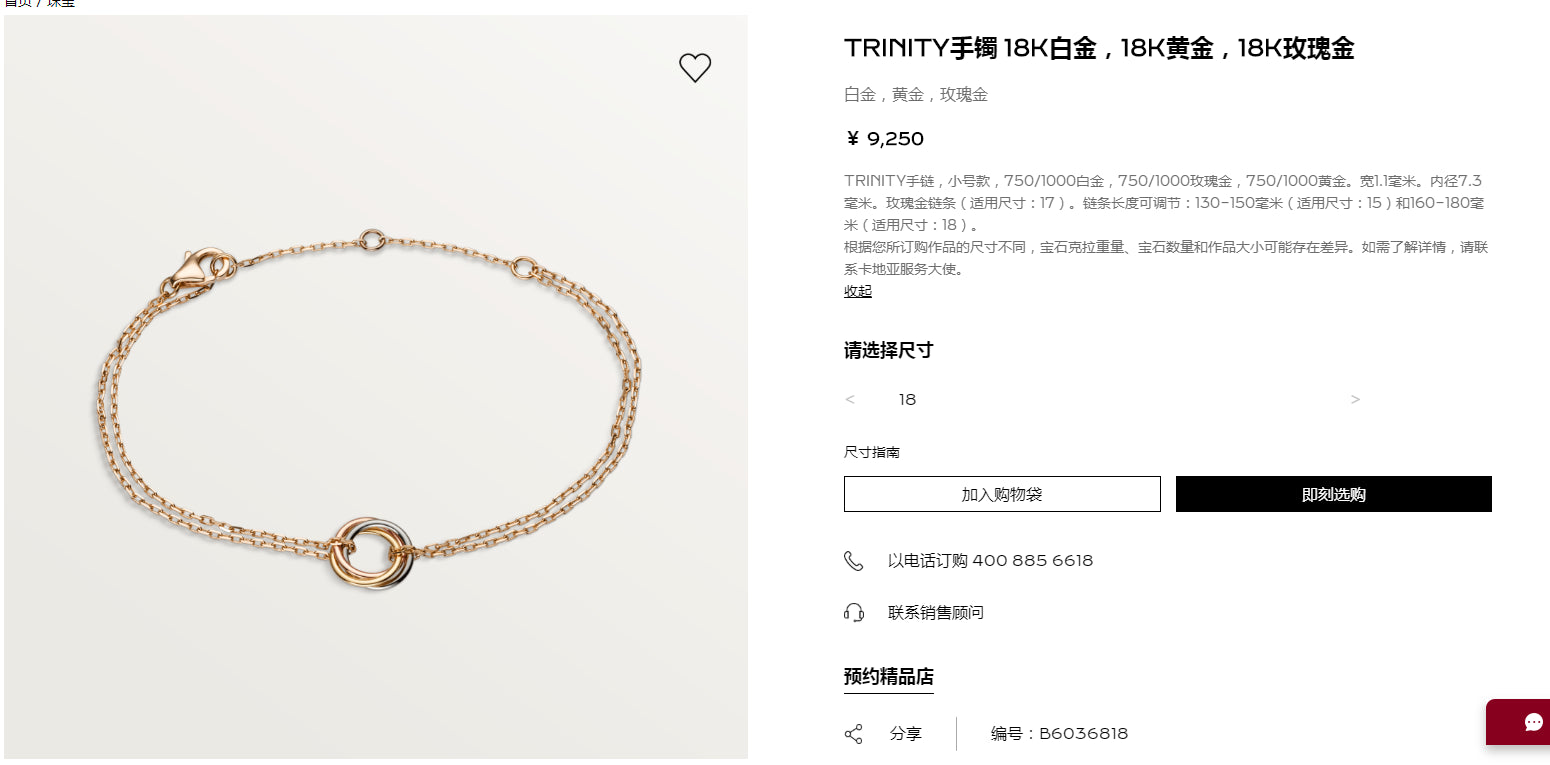This screenshot has width=1550, height=765.
Task: Click the 珠宝 breadcrumb link
Action: [61, 3]
